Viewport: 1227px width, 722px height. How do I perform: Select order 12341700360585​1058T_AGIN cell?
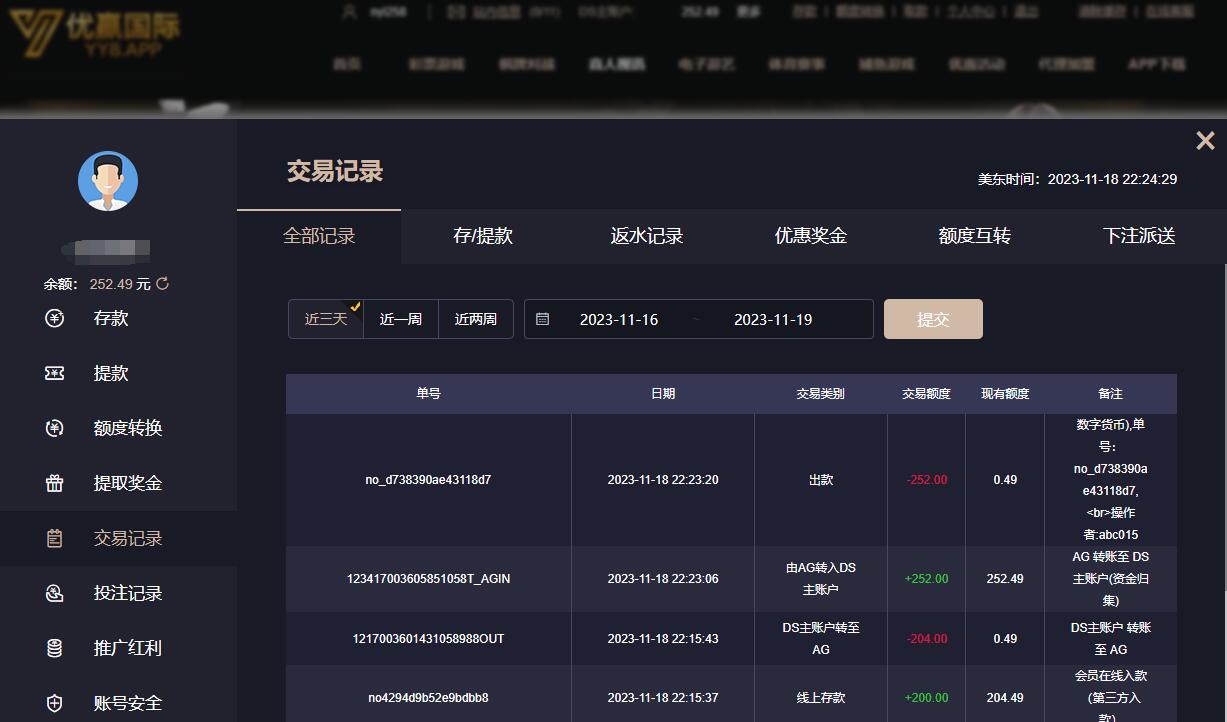(x=428, y=579)
